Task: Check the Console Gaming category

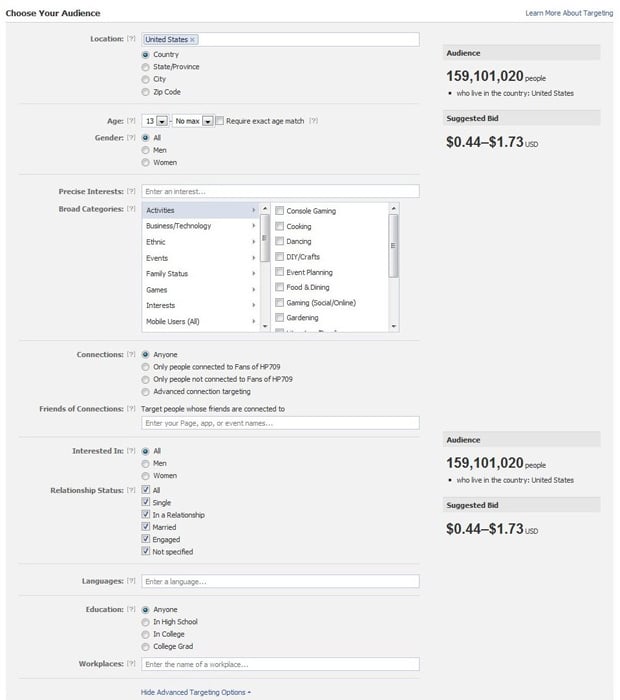Action: click(279, 211)
